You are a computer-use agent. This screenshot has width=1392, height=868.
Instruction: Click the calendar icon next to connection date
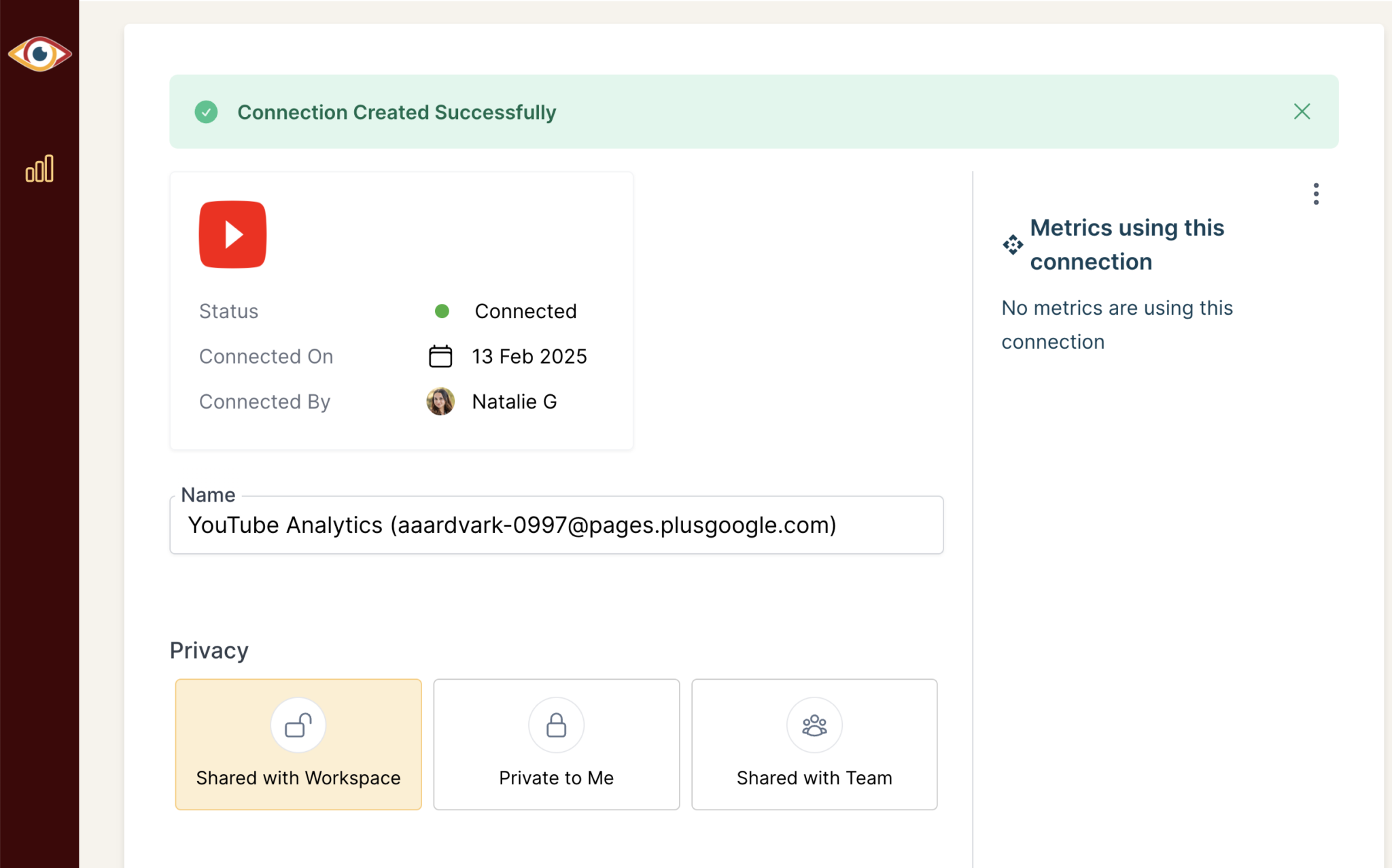coord(440,355)
